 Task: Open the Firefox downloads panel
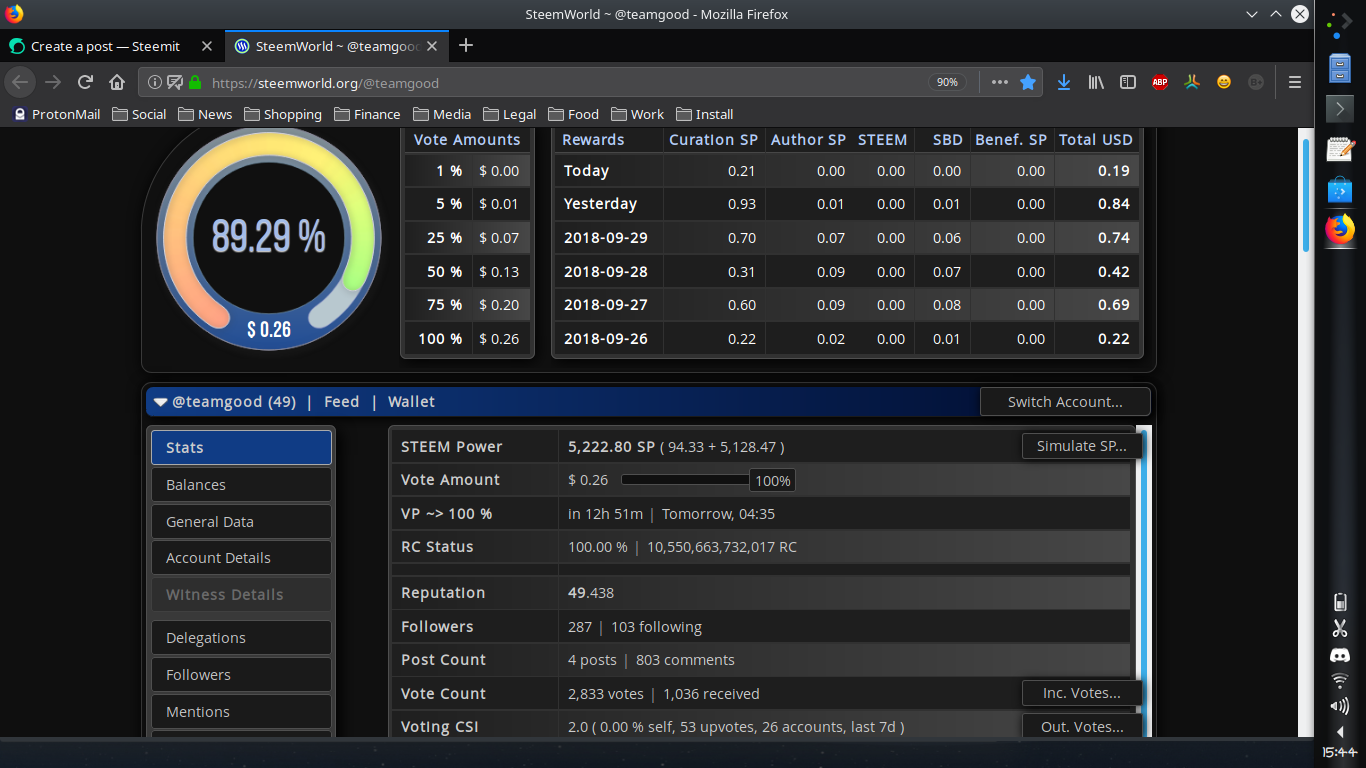[x=1064, y=83]
